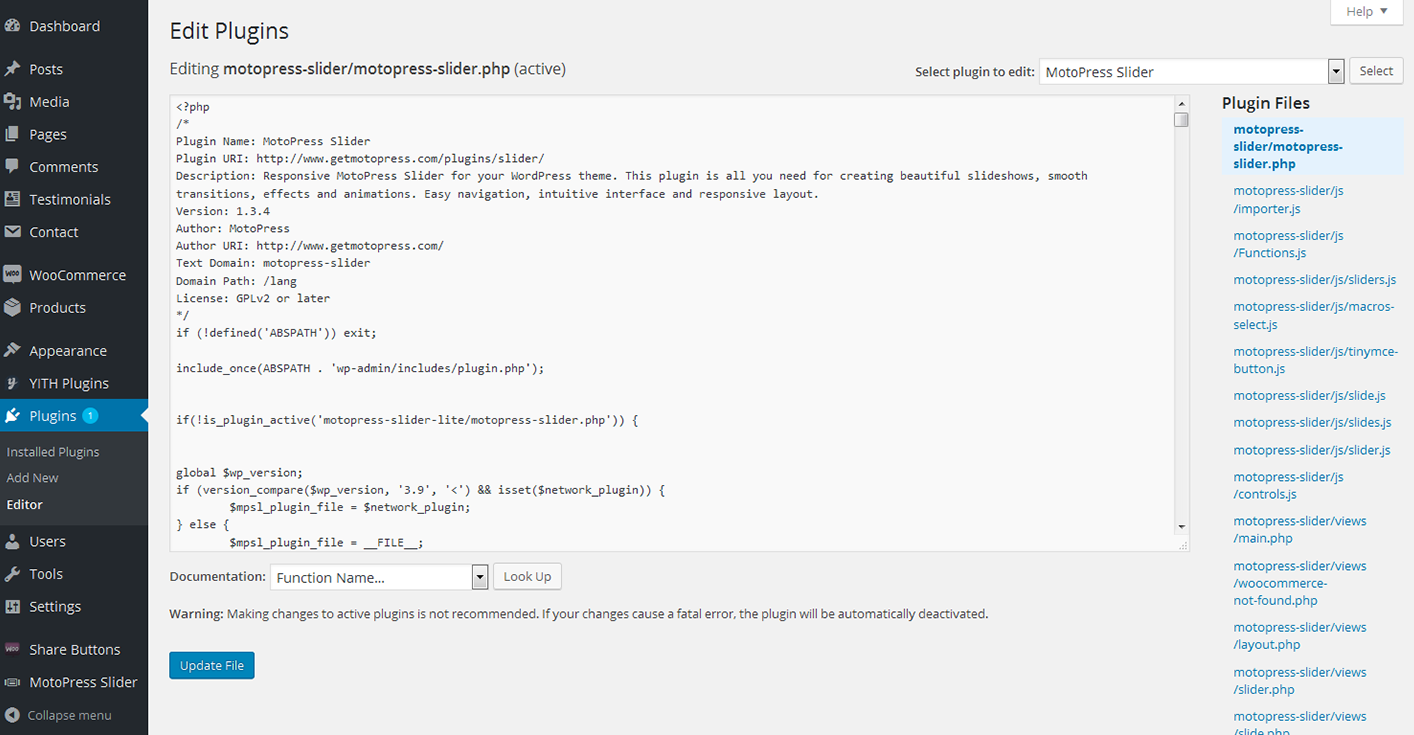This screenshot has height=735, width=1414.
Task: Click the WooCommerce logo icon
Action: point(13,275)
